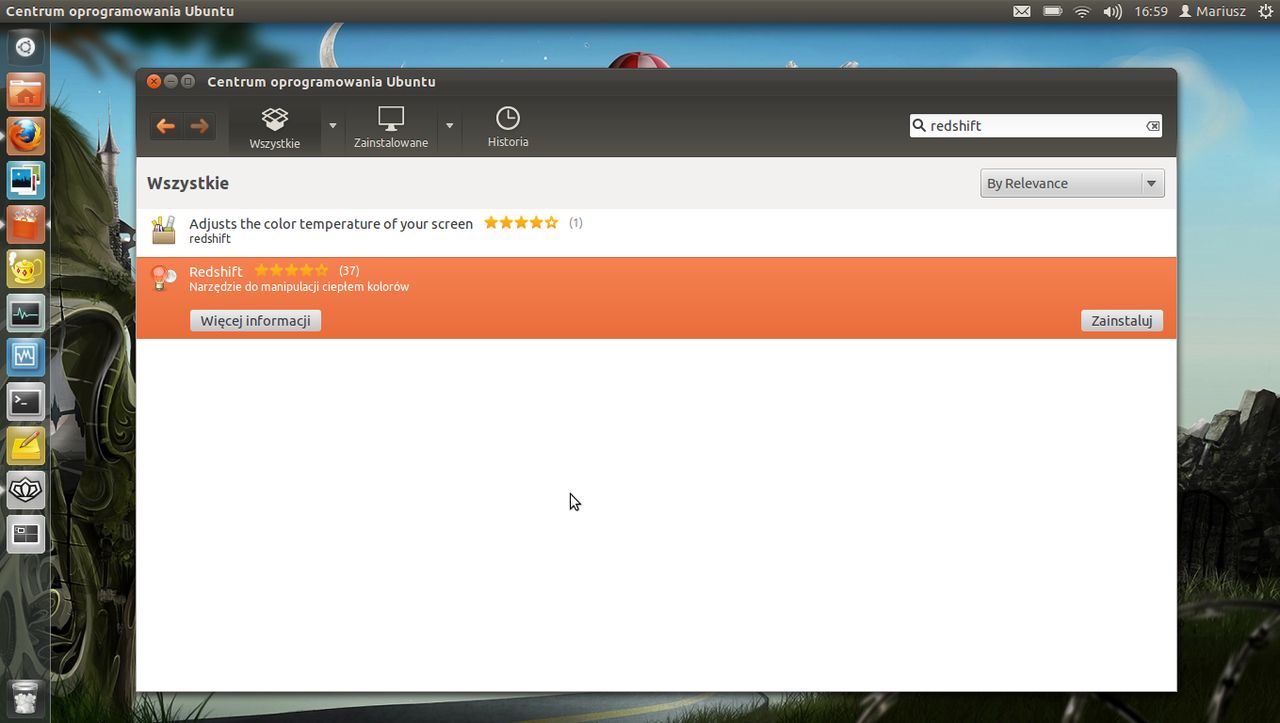
Task: Clear the search text with the clear icon
Action: click(x=1152, y=126)
